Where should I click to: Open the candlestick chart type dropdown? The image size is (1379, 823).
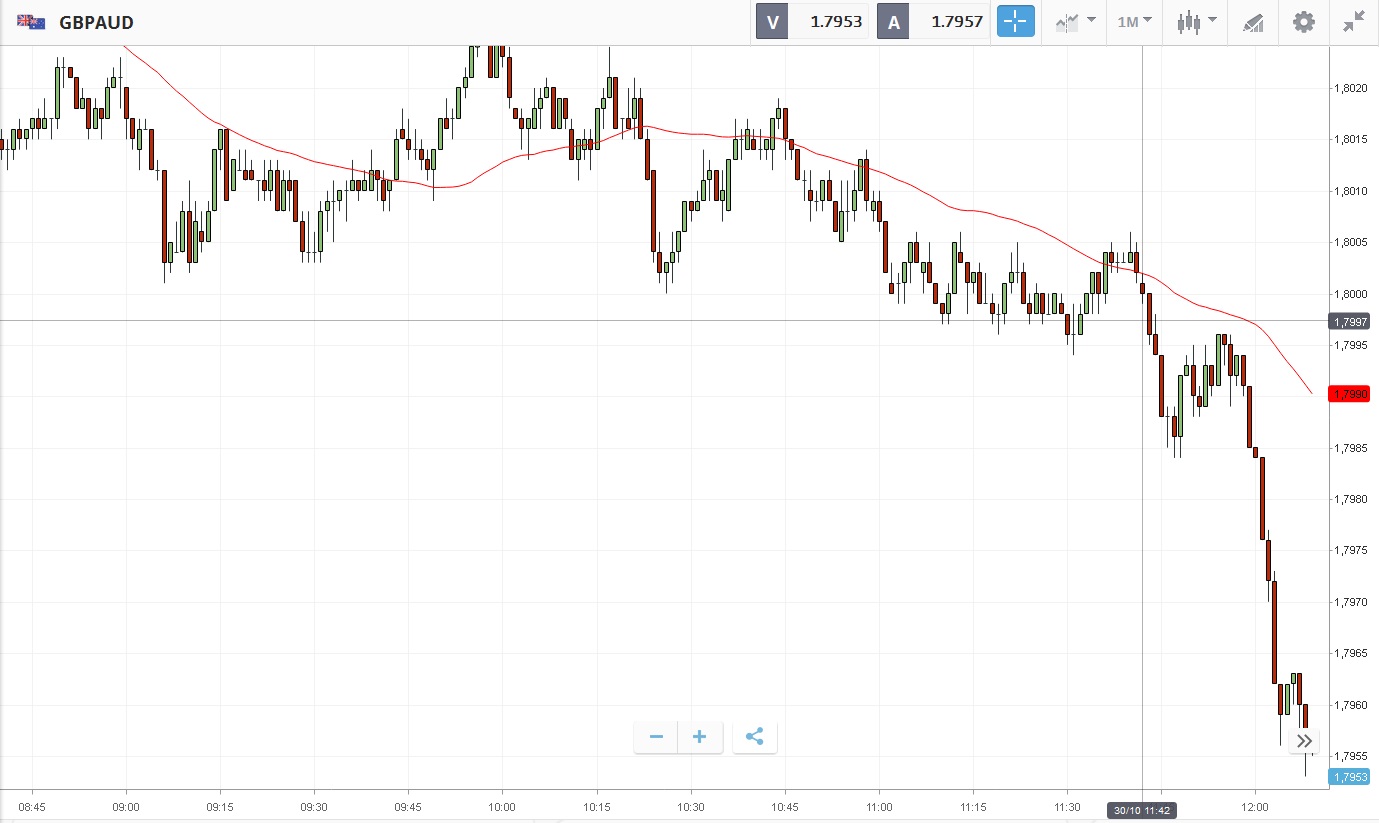pyautogui.click(x=1196, y=22)
